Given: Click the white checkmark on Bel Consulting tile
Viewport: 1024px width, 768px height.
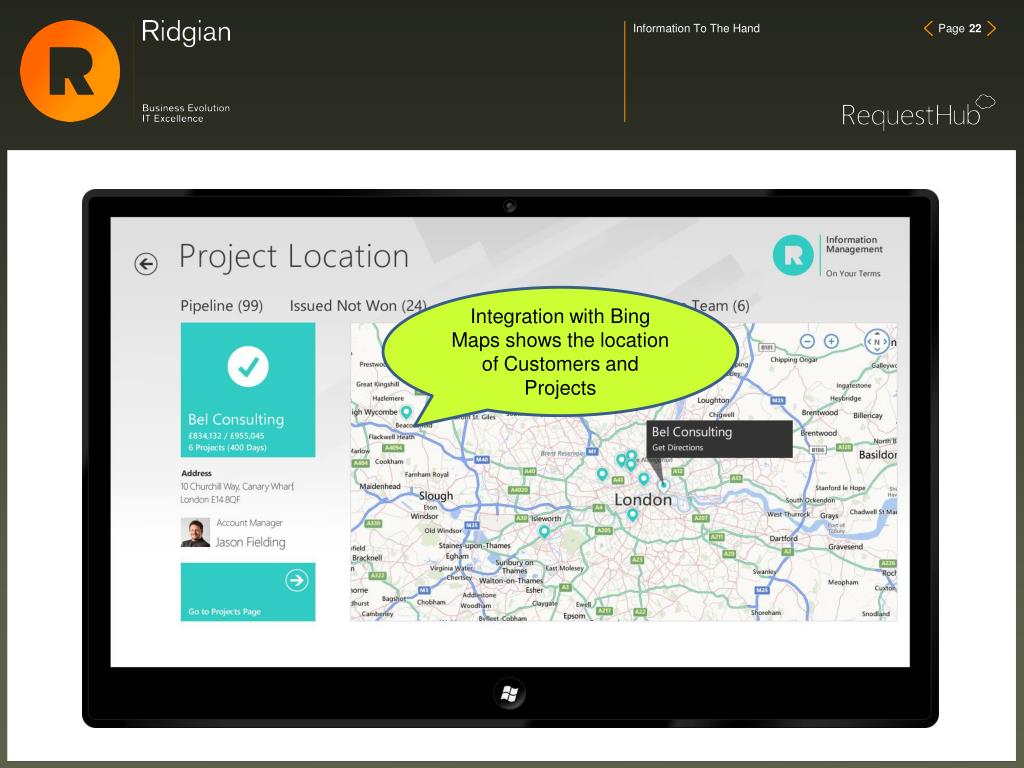Looking at the screenshot, I should point(248,366).
